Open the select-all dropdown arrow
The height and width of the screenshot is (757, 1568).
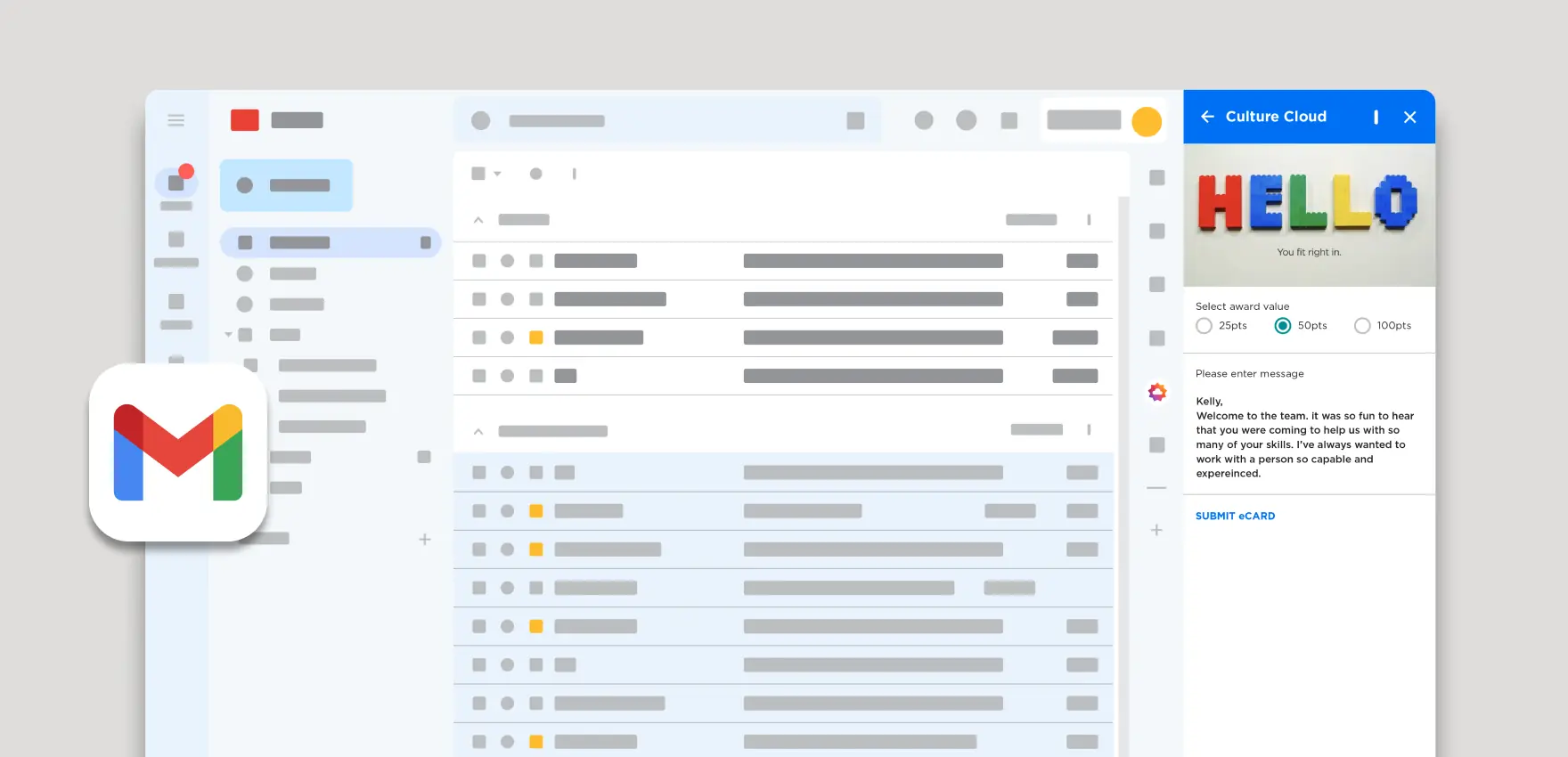pos(497,174)
